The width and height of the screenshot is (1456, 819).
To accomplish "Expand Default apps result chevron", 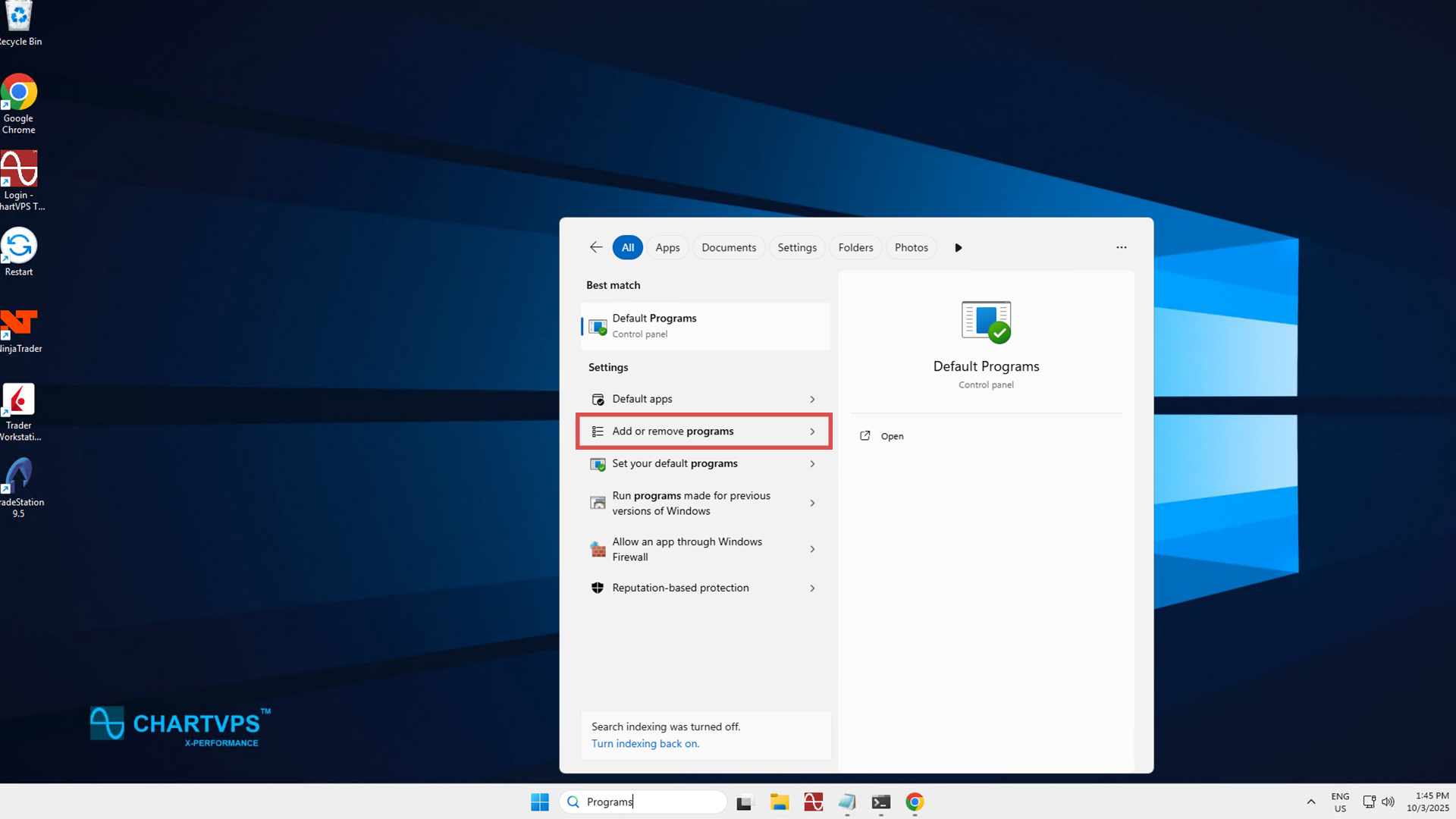I will pos(812,399).
